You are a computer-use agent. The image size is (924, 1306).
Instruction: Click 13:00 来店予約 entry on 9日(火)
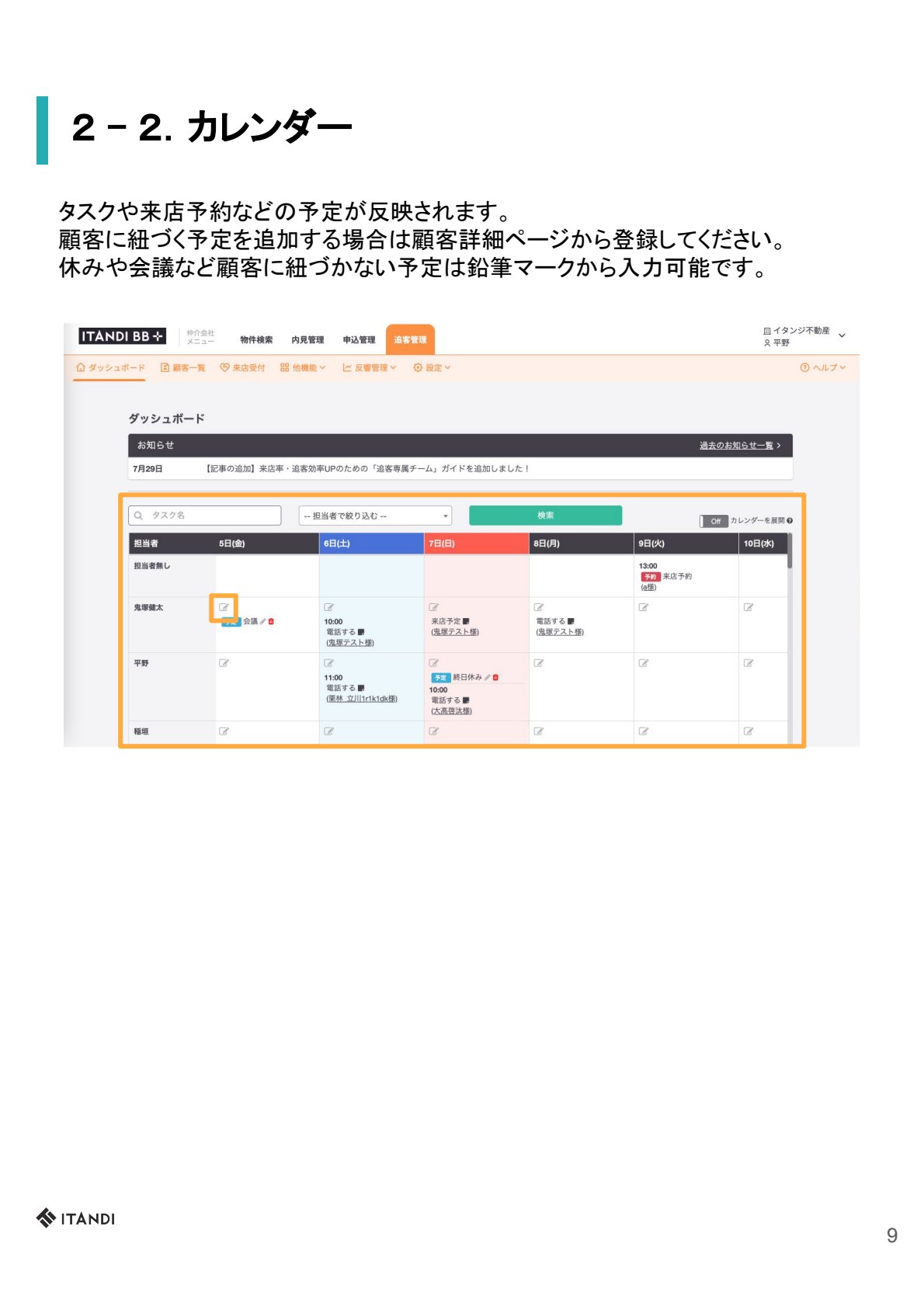pos(666,576)
